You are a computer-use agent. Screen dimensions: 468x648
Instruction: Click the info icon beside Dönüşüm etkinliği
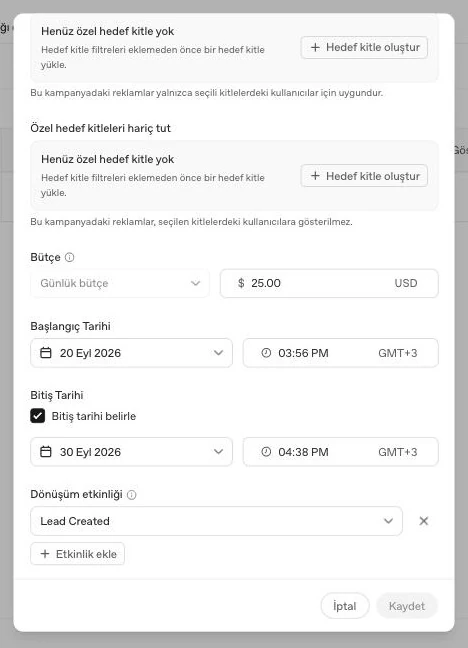(x=131, y=495)
